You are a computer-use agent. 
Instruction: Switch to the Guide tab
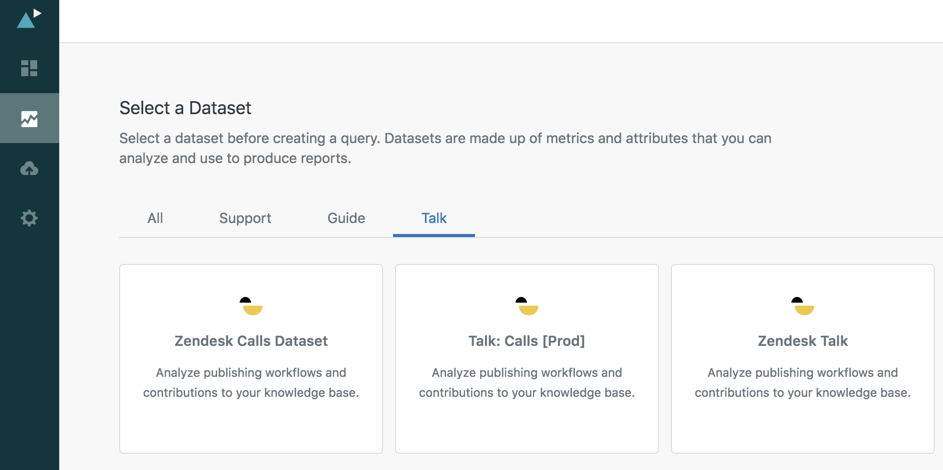pyautogui.click(x=346, y=218)
